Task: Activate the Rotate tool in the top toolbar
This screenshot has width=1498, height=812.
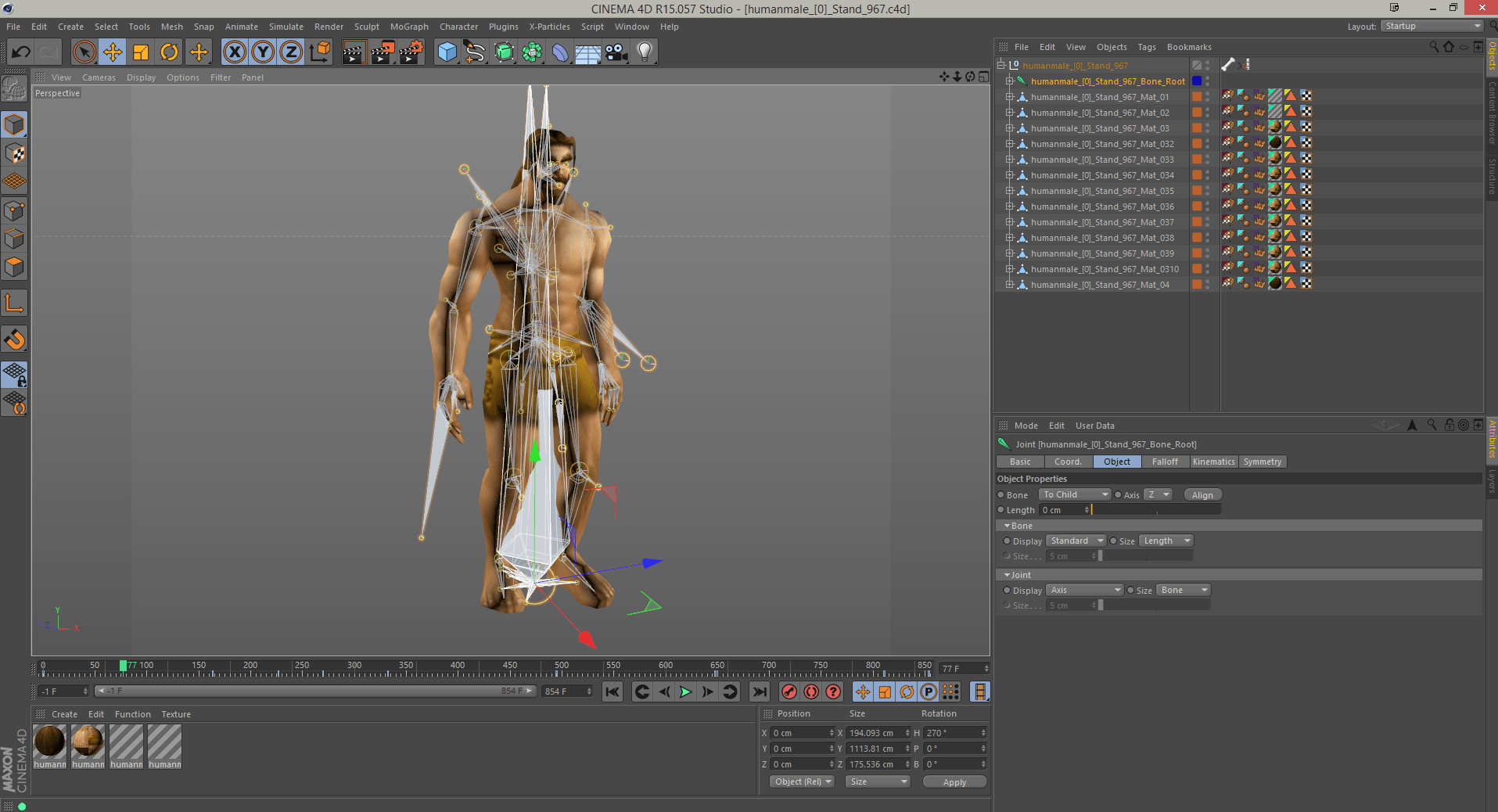Action: point(169,52)
